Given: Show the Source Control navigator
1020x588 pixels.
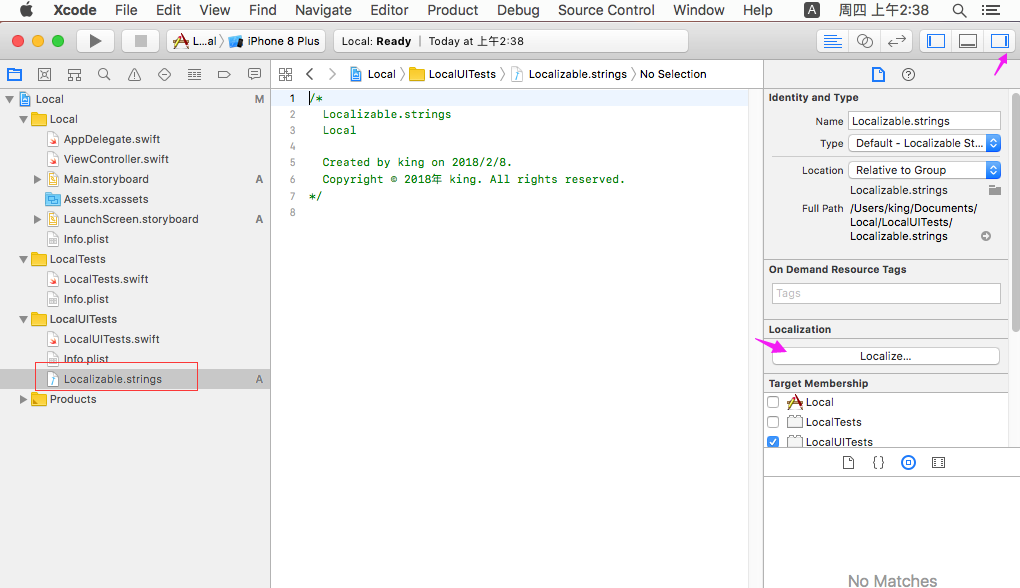Looking at the screenshot, I should pos(44,74).
